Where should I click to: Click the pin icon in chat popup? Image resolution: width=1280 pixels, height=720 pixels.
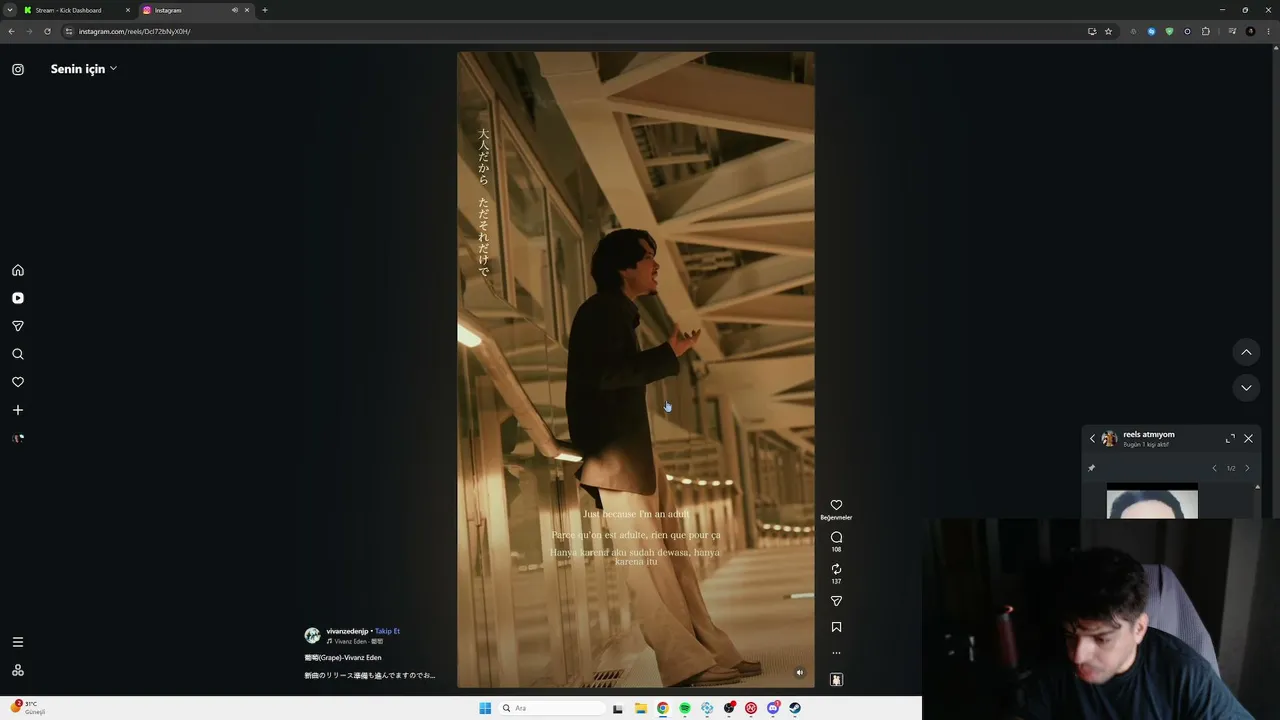(1092, 468)
